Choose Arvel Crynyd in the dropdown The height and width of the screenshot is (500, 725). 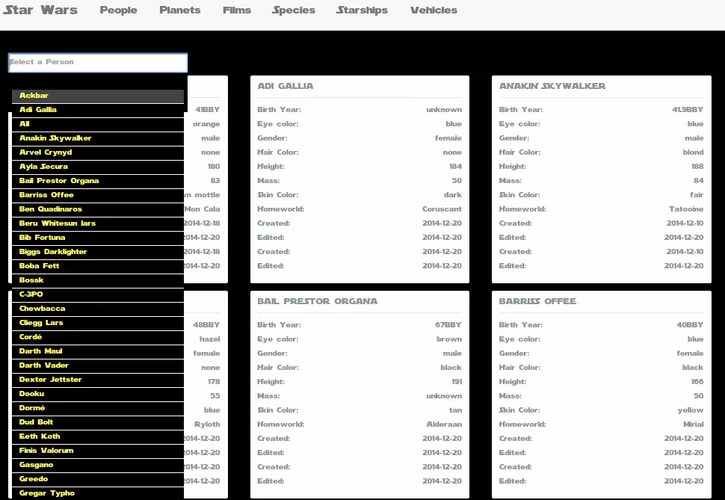coord(98,152)
